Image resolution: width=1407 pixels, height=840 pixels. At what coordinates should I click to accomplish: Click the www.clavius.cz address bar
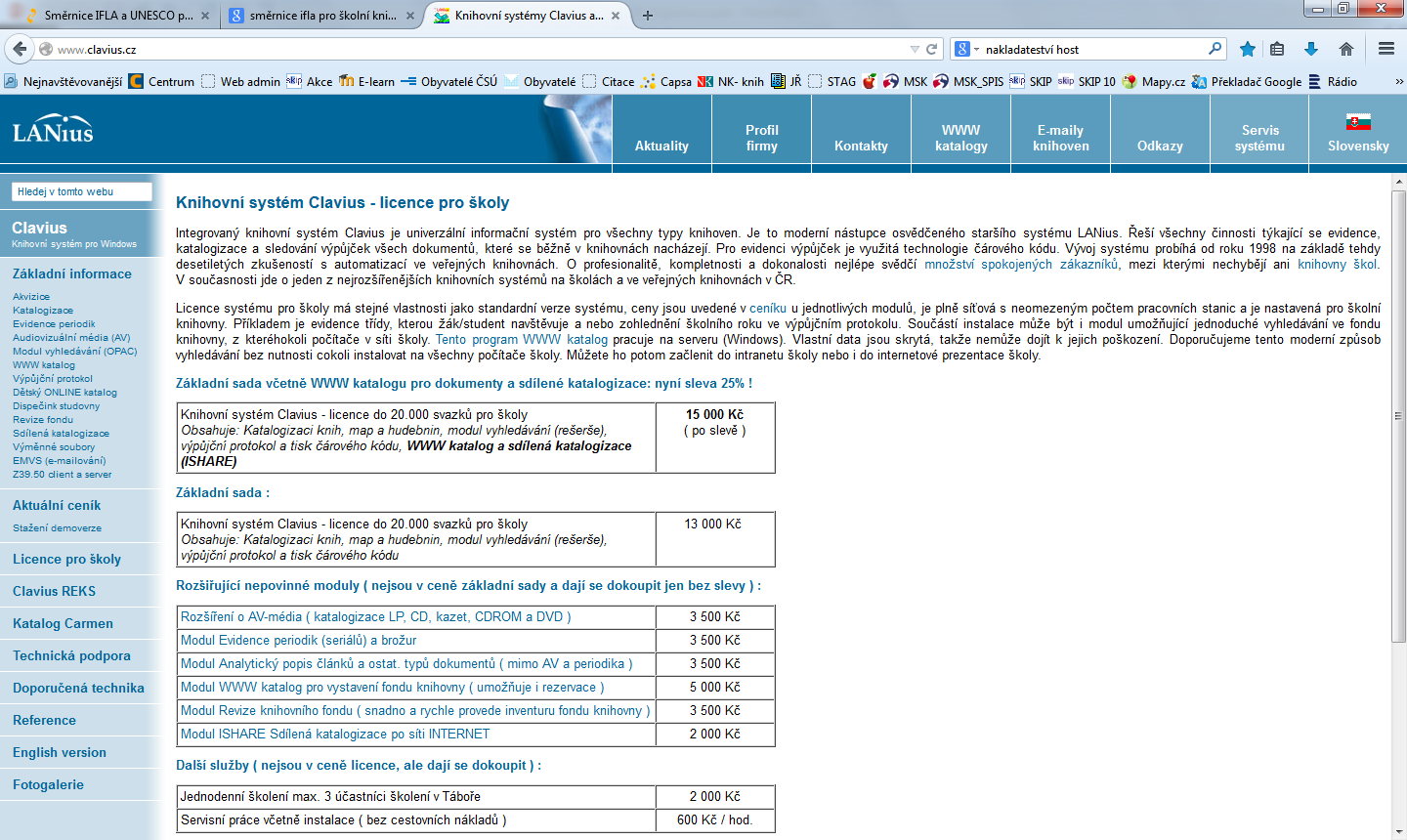479,49
